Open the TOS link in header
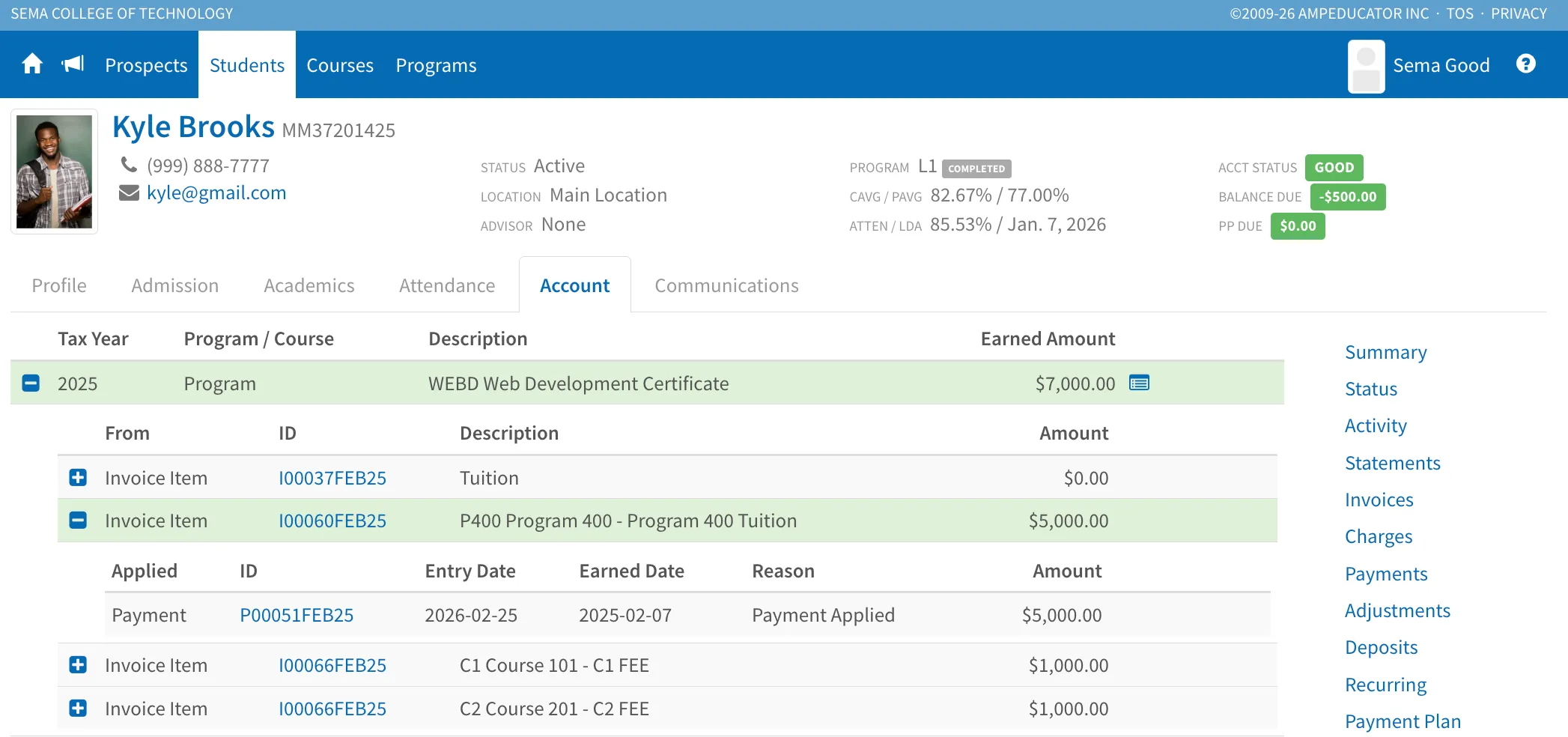This screenshot has height=737, width=1568. point(1459,13)
